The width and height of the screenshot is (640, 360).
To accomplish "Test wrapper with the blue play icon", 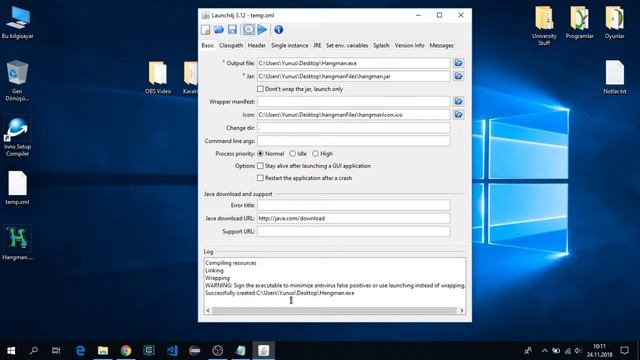I will (x=262, y=29).
